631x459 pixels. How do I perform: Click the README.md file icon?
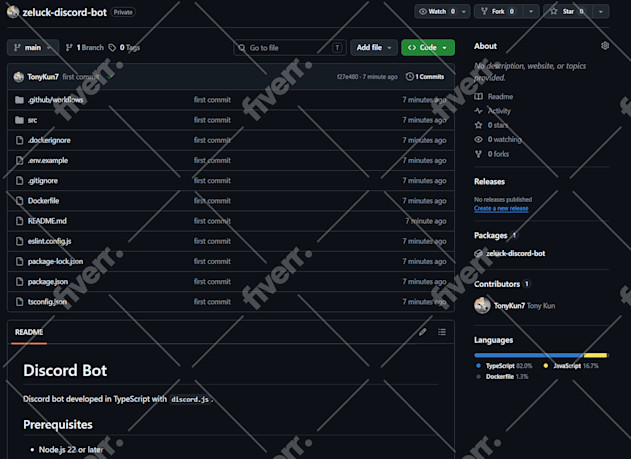[19, 221]
